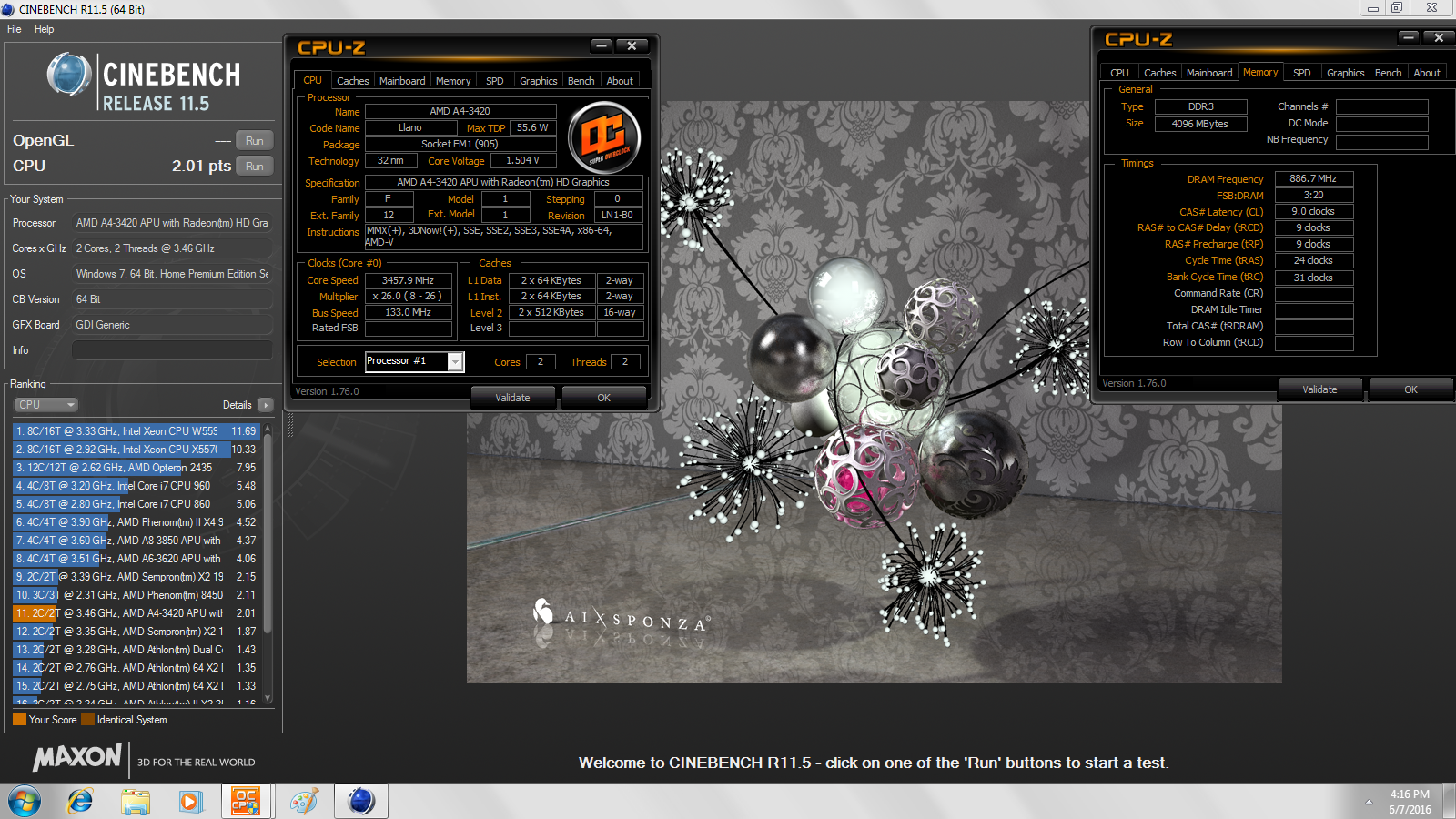Open the Help menu in Cinebench
Screen dimensions: 1456x819
pos(44,29)
